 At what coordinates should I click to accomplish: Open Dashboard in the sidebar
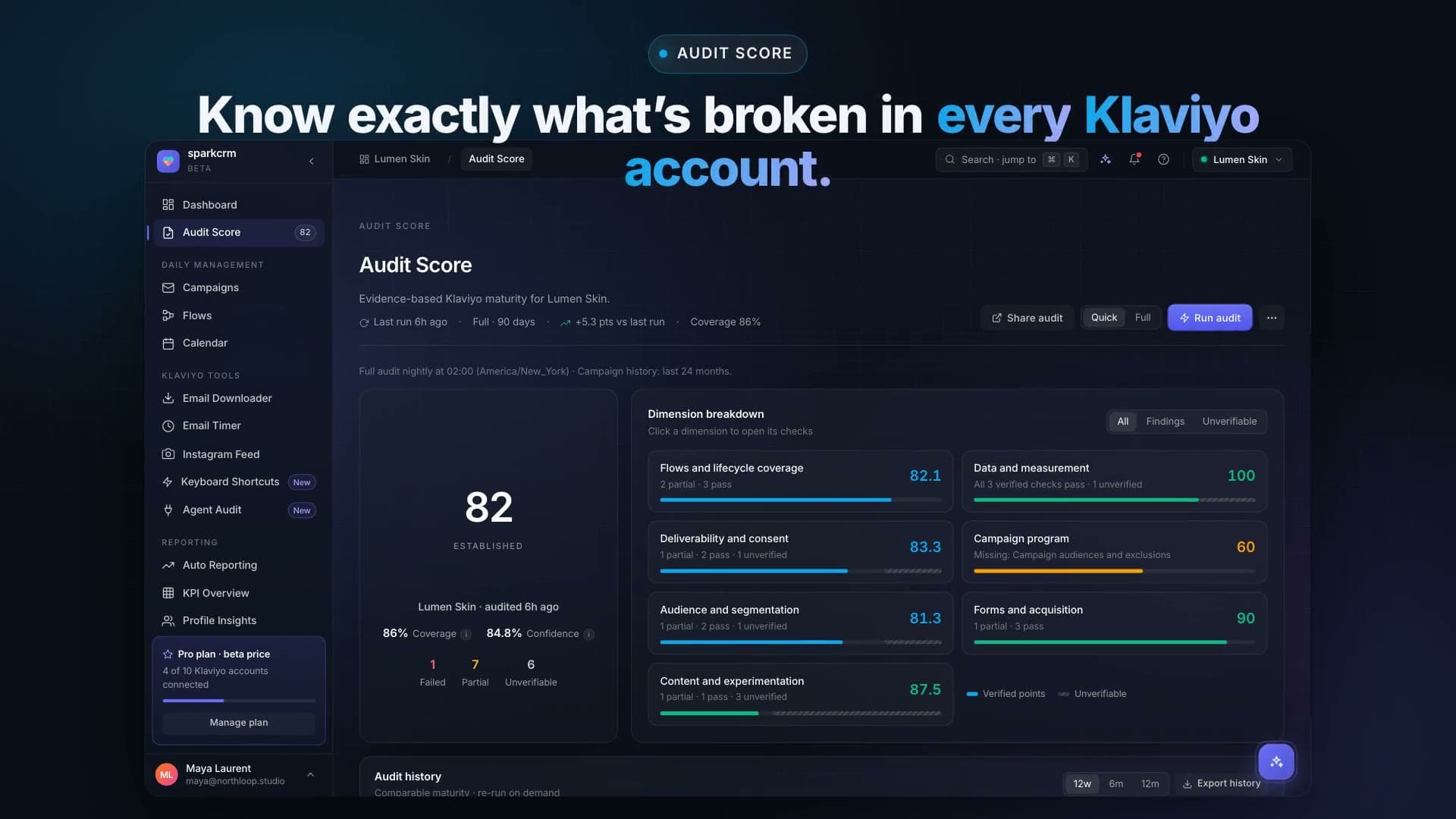tap(239, 205)
